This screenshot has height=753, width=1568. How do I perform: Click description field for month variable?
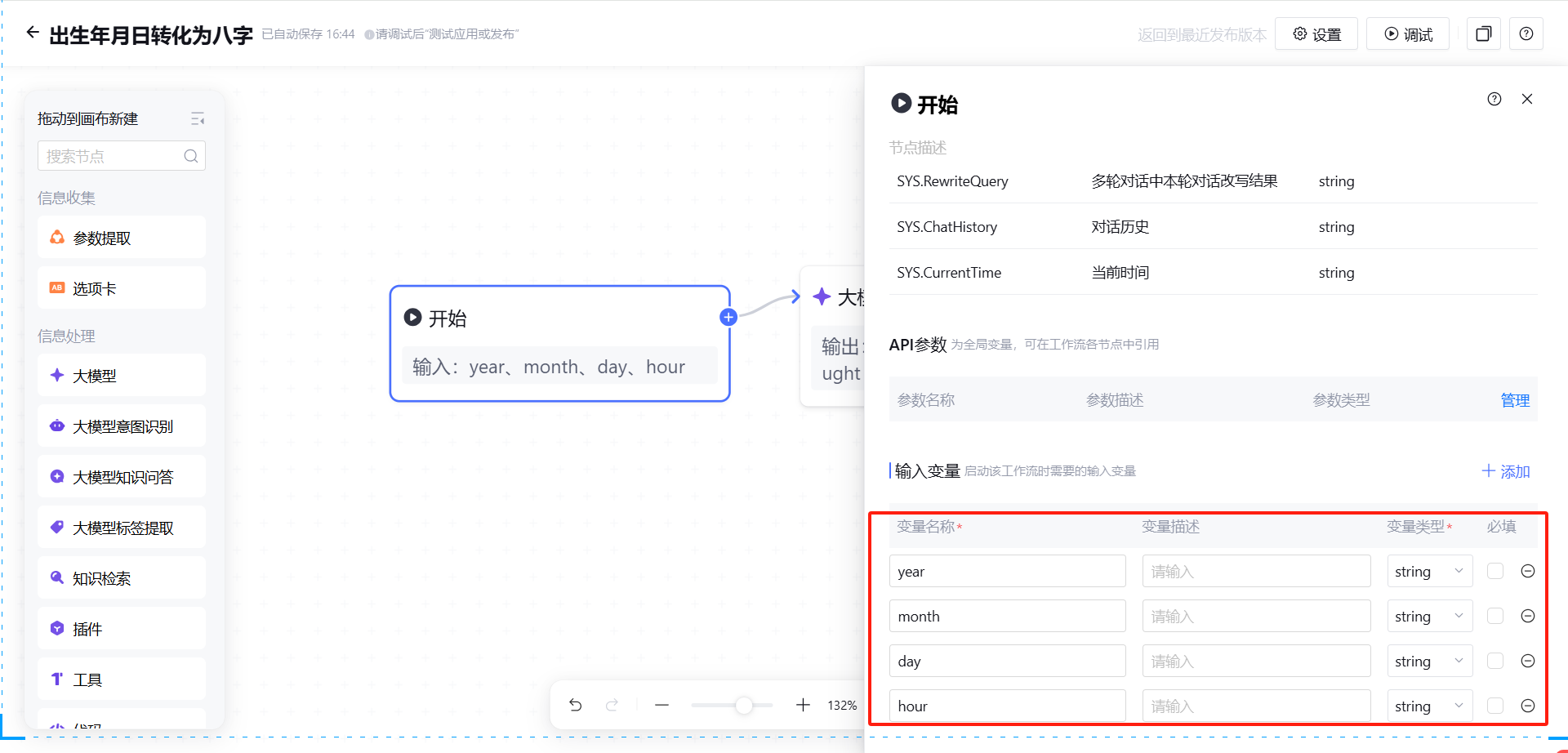1257,616
